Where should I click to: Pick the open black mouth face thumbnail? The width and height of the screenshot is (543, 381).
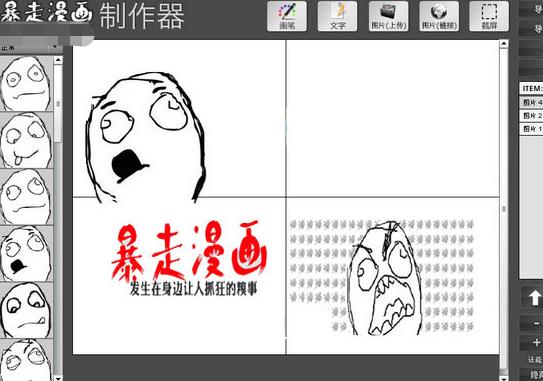pyautogui.click(x=26, y=254)
